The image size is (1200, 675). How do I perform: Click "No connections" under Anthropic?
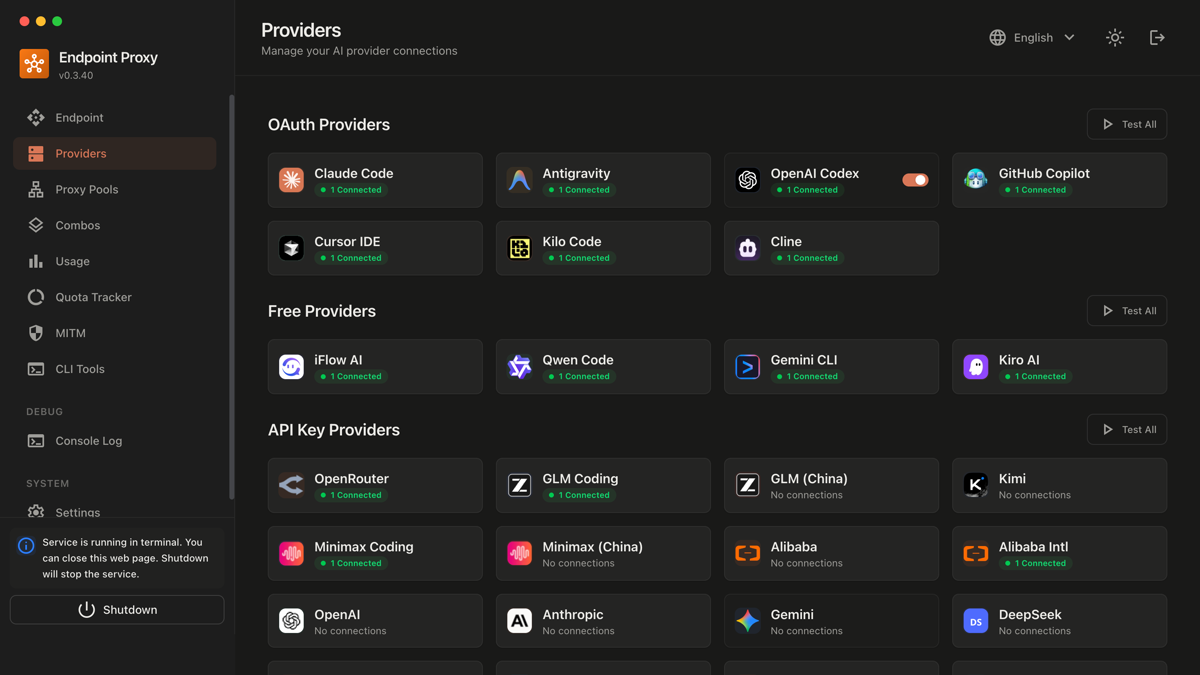point(578,631)
